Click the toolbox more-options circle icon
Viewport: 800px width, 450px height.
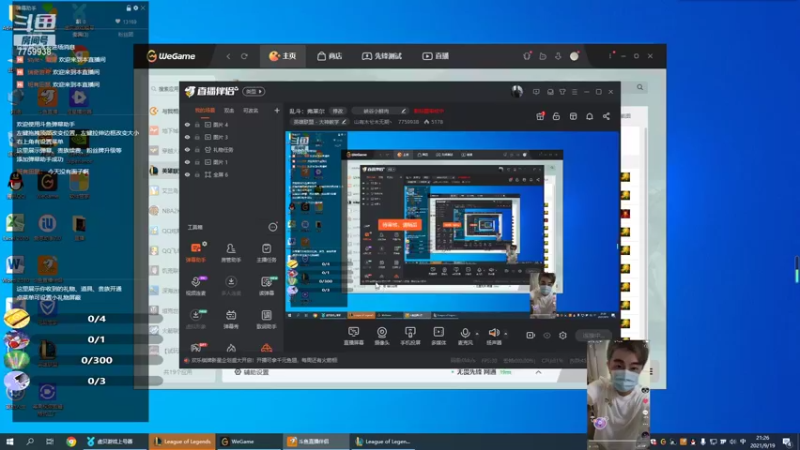pyautogui.click(x=273, y=227)
